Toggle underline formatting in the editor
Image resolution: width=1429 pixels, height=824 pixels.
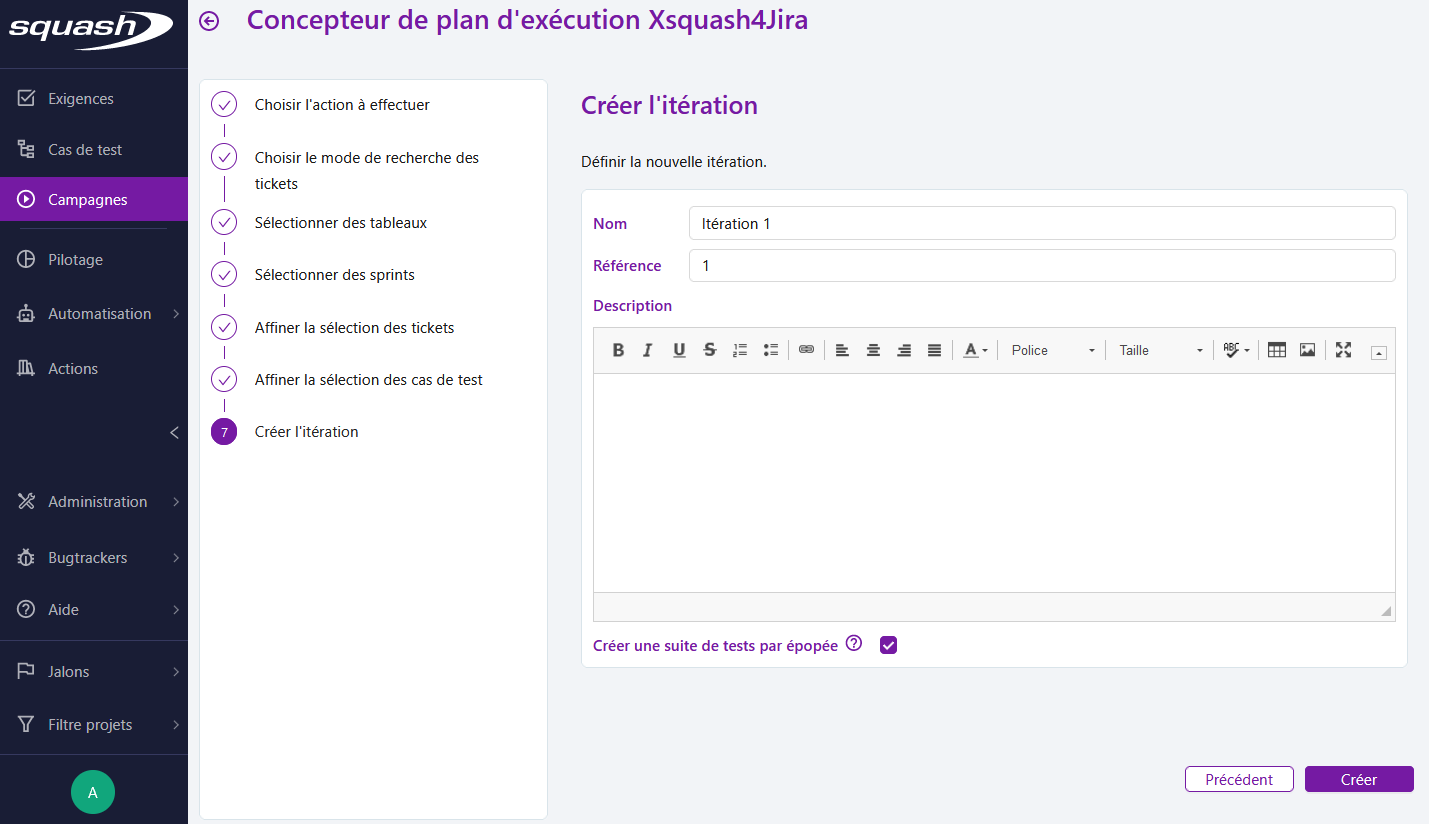pyautogui.click(x=679, y=350)
